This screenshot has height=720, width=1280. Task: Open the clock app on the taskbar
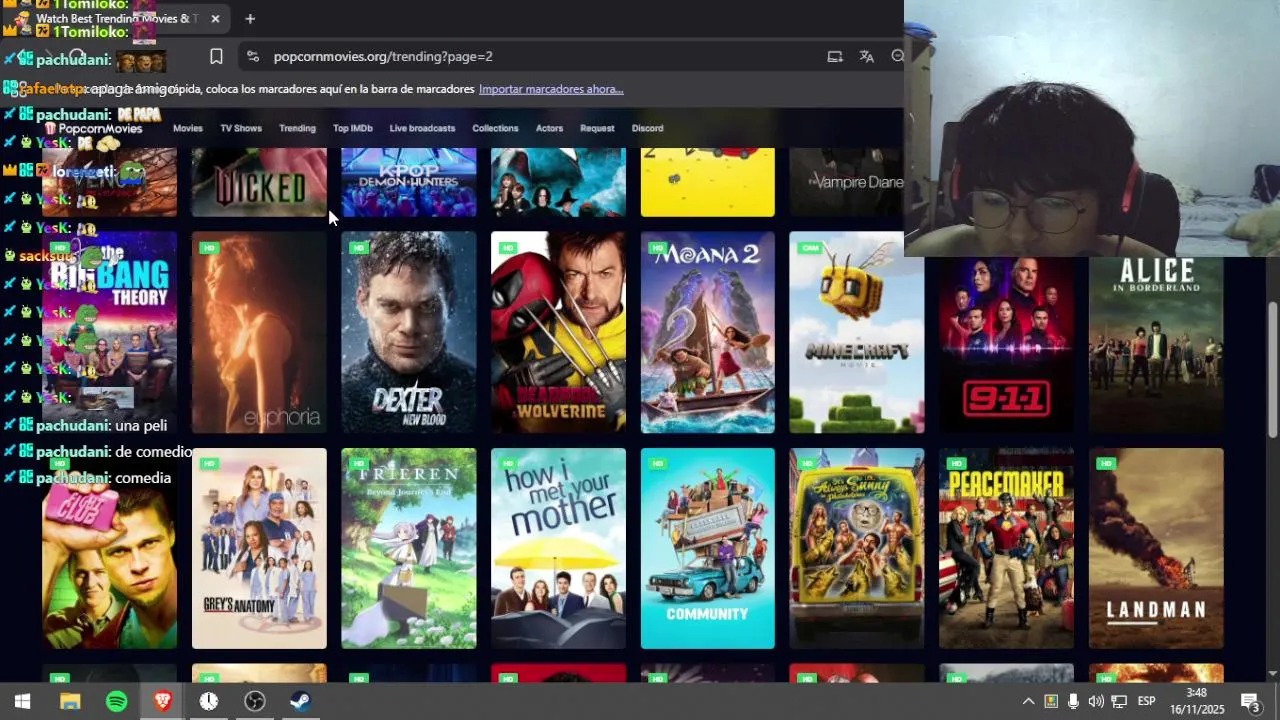(208, 701)
